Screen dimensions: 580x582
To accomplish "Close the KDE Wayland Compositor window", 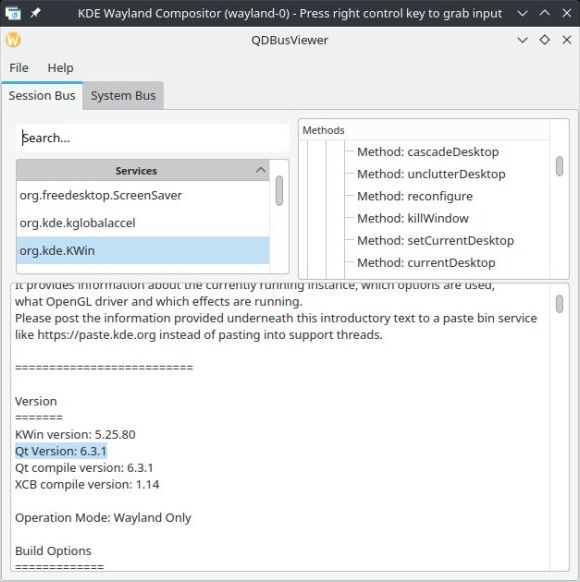I will pos(567,13).
